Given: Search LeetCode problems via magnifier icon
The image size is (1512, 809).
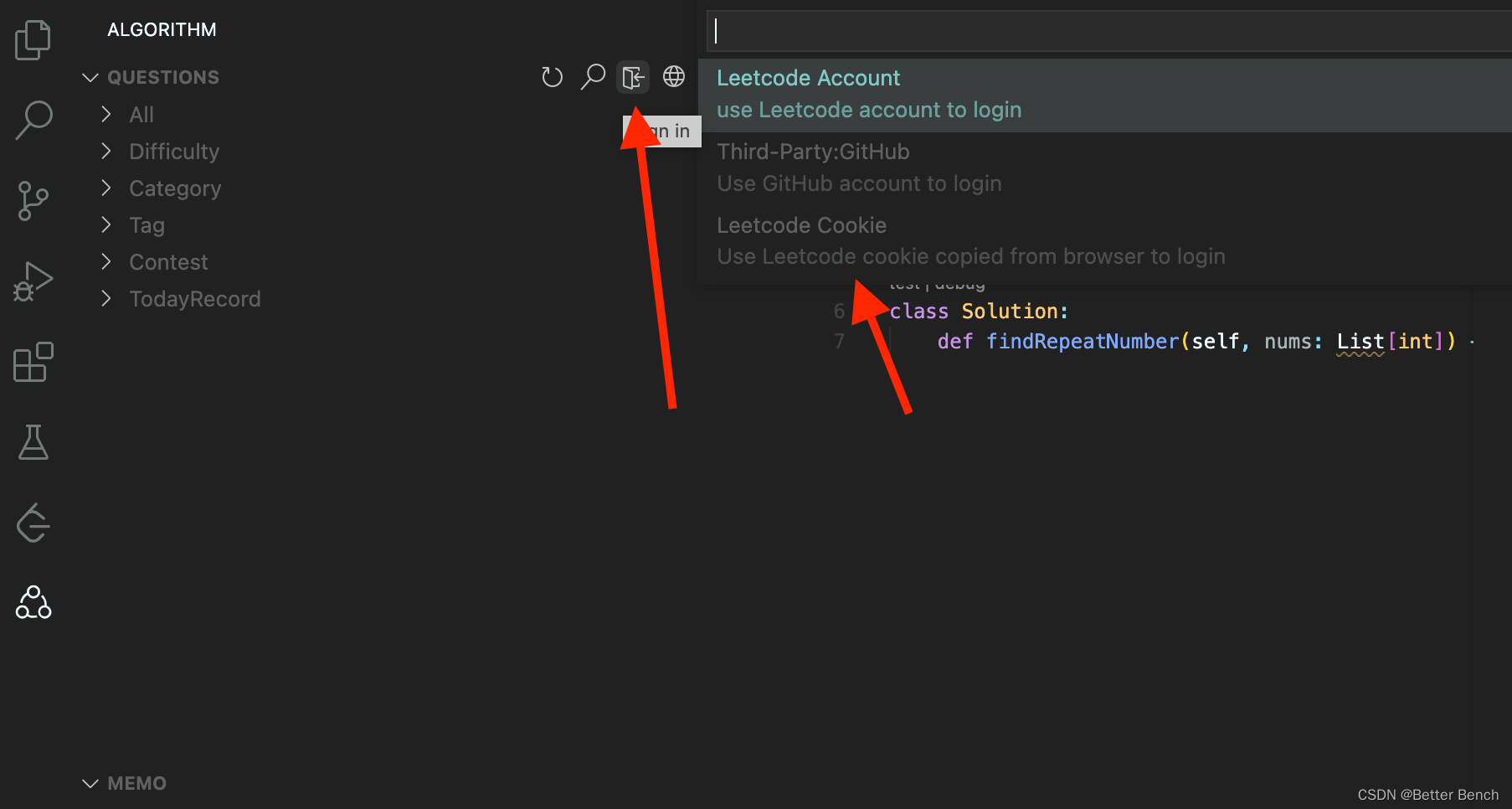Looking at the screenshot, I should (x=593, y=76).
